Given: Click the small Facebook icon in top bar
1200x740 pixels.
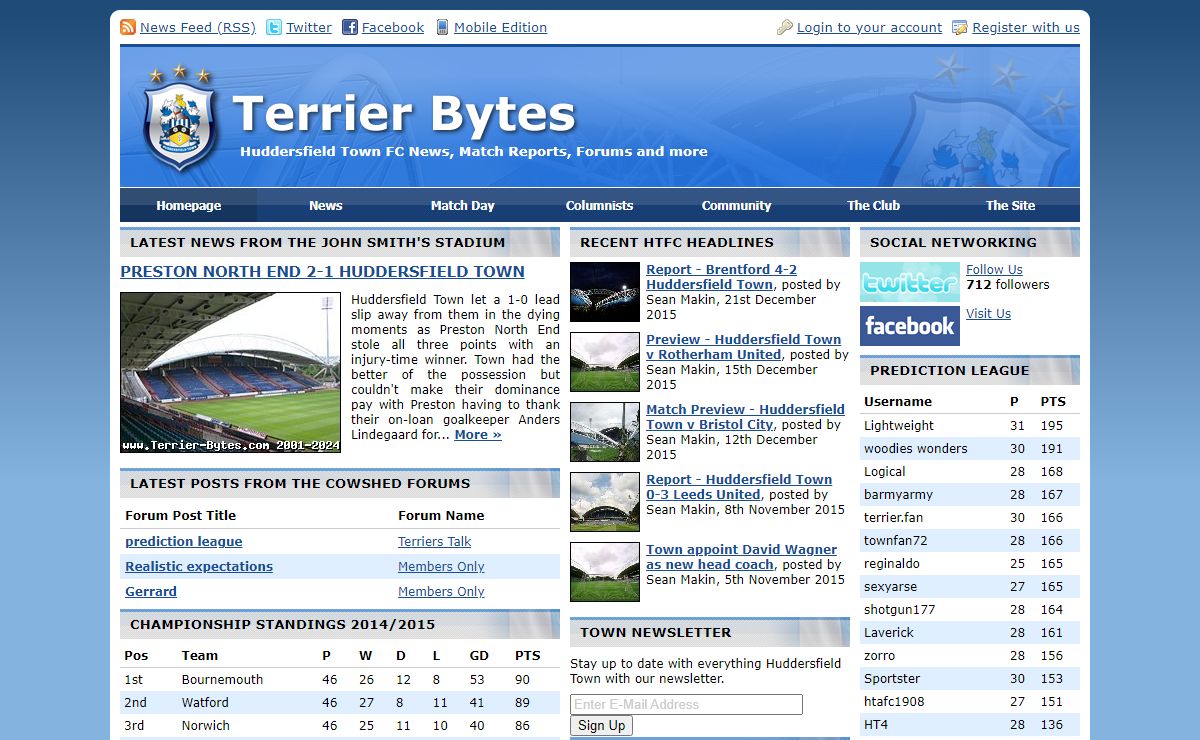Looking at the screenshot, I should tap(350, 27).
